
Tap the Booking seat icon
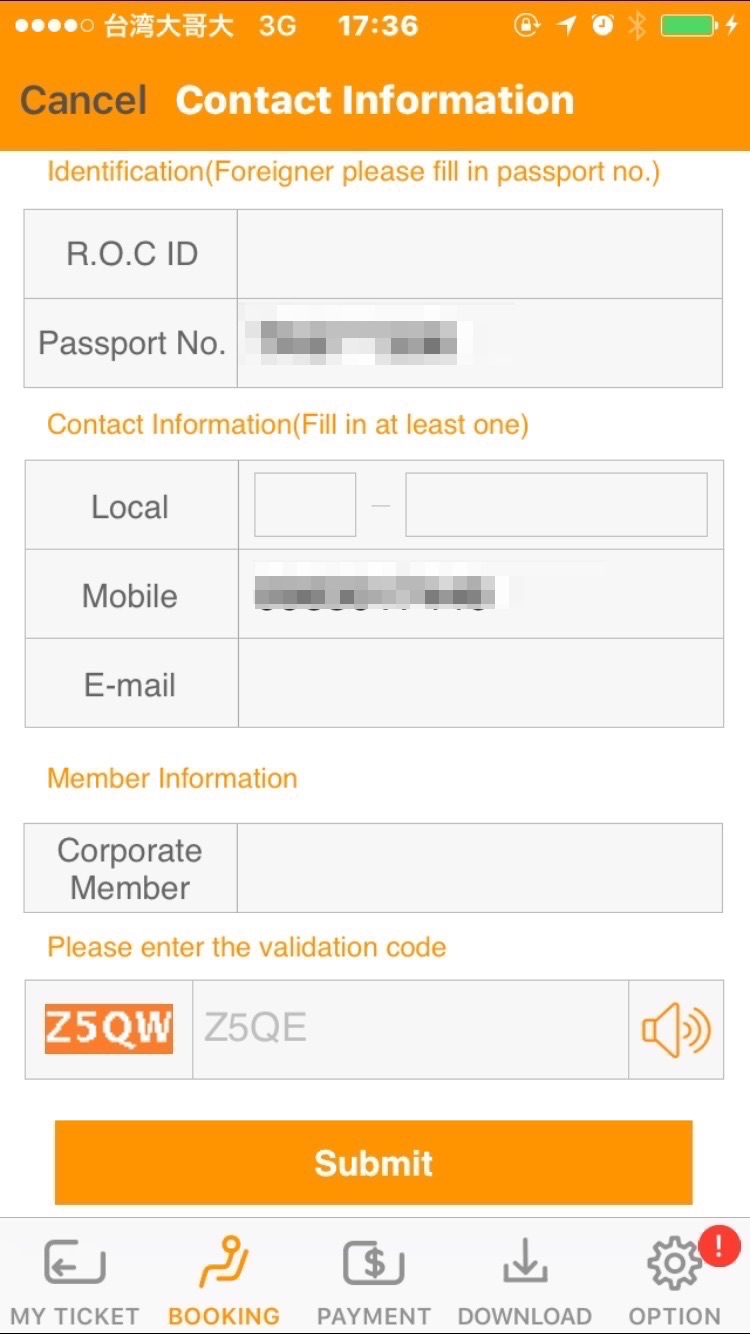(224, 1262)
